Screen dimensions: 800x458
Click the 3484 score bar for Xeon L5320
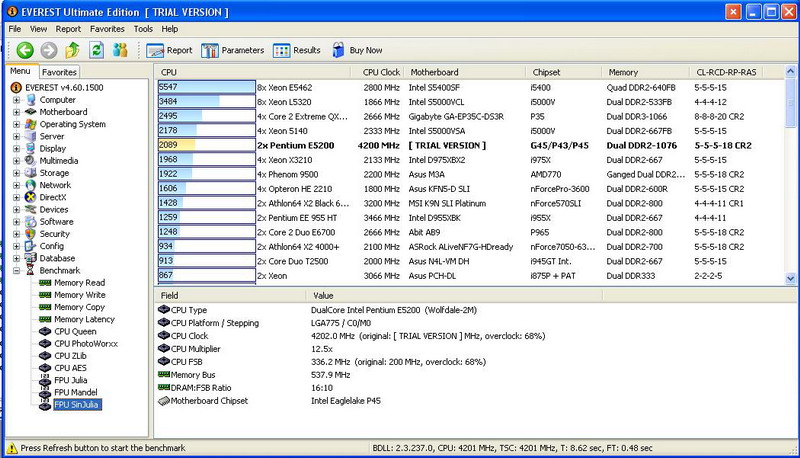[x=206, y=102]
